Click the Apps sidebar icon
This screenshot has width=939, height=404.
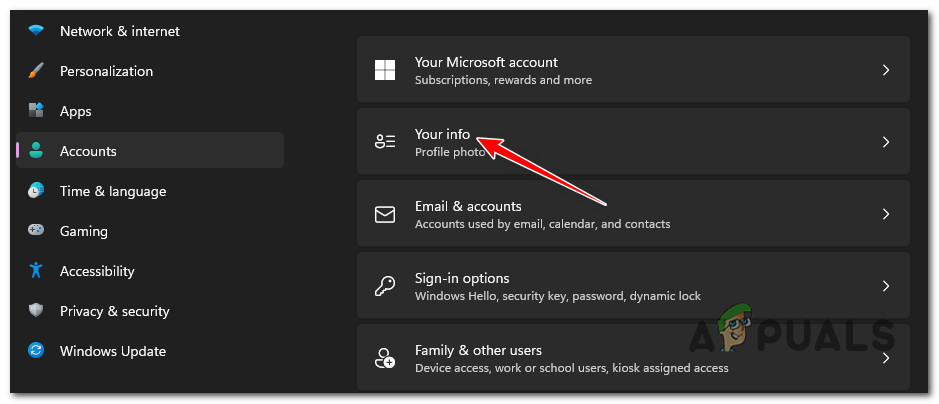tap(36, 111)
